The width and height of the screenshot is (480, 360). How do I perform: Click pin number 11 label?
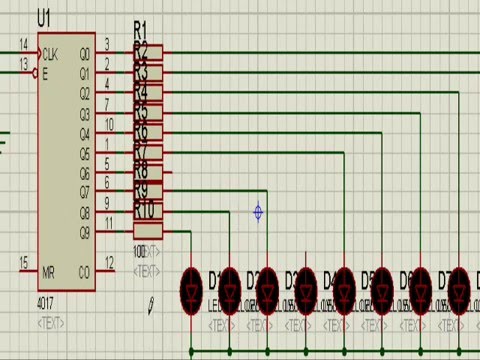109,223
